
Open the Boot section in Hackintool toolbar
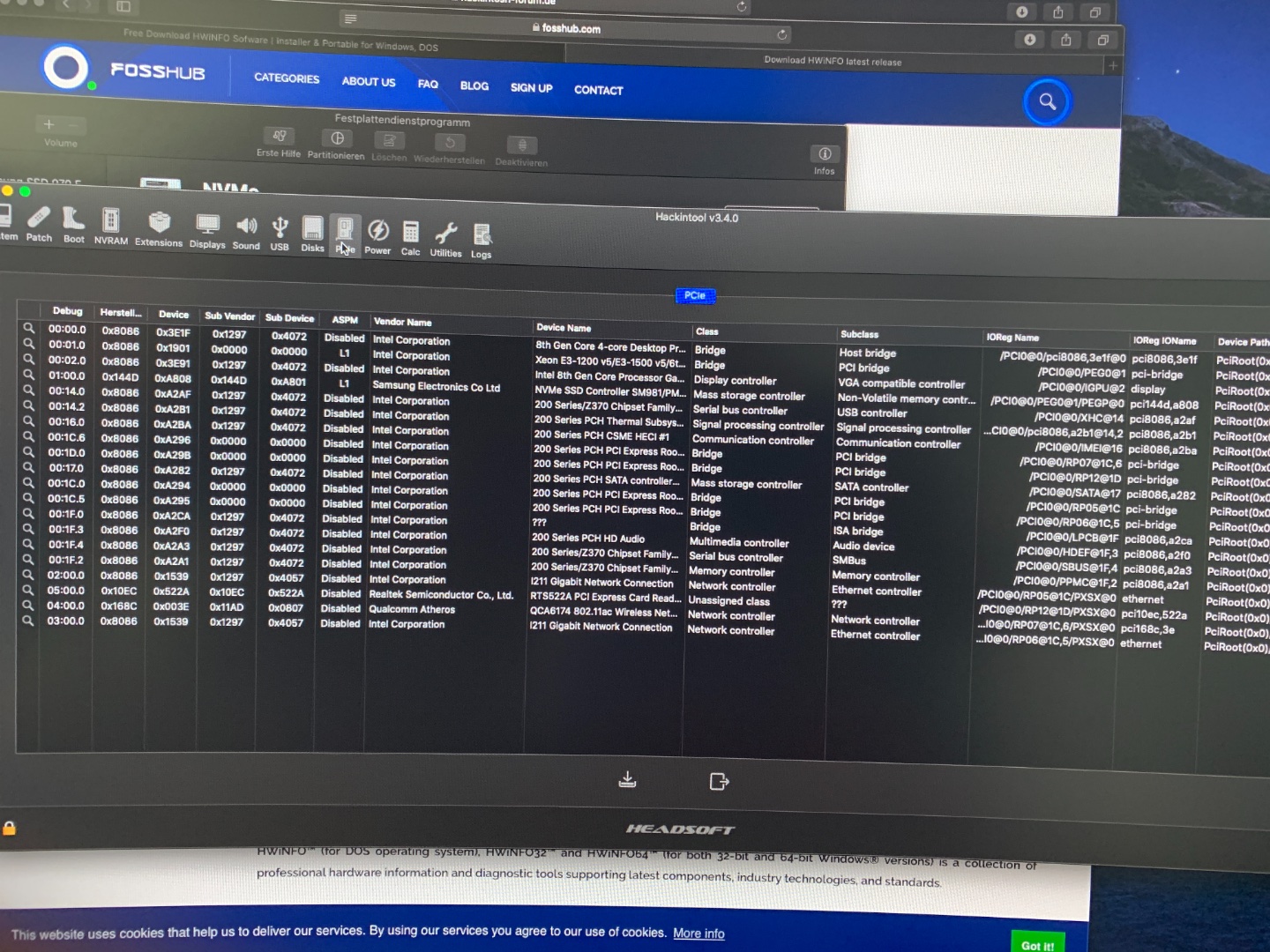click(74, 226)
